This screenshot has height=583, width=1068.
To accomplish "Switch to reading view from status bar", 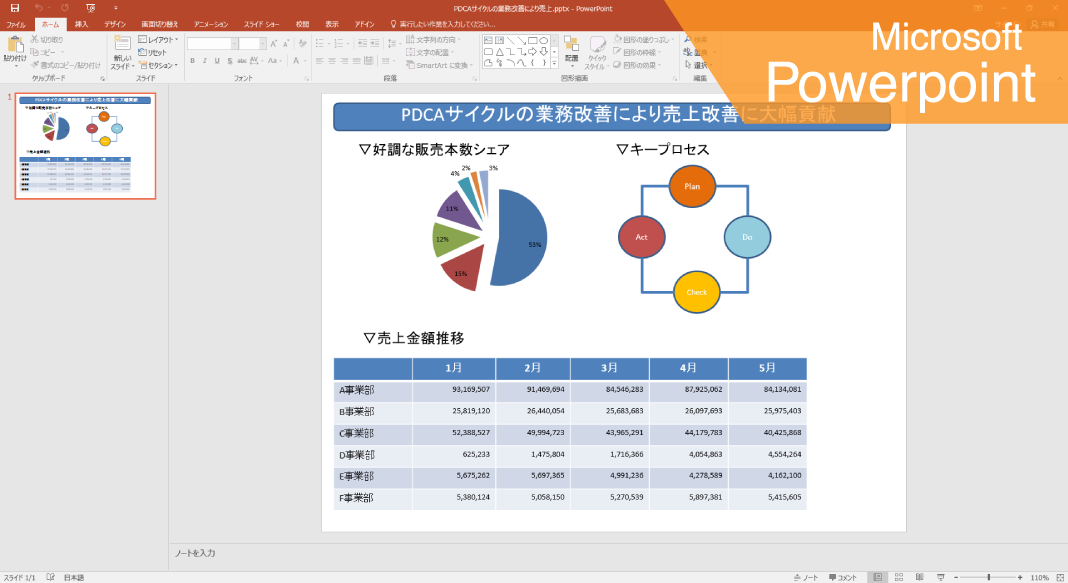I will click(x=919, y=577).
